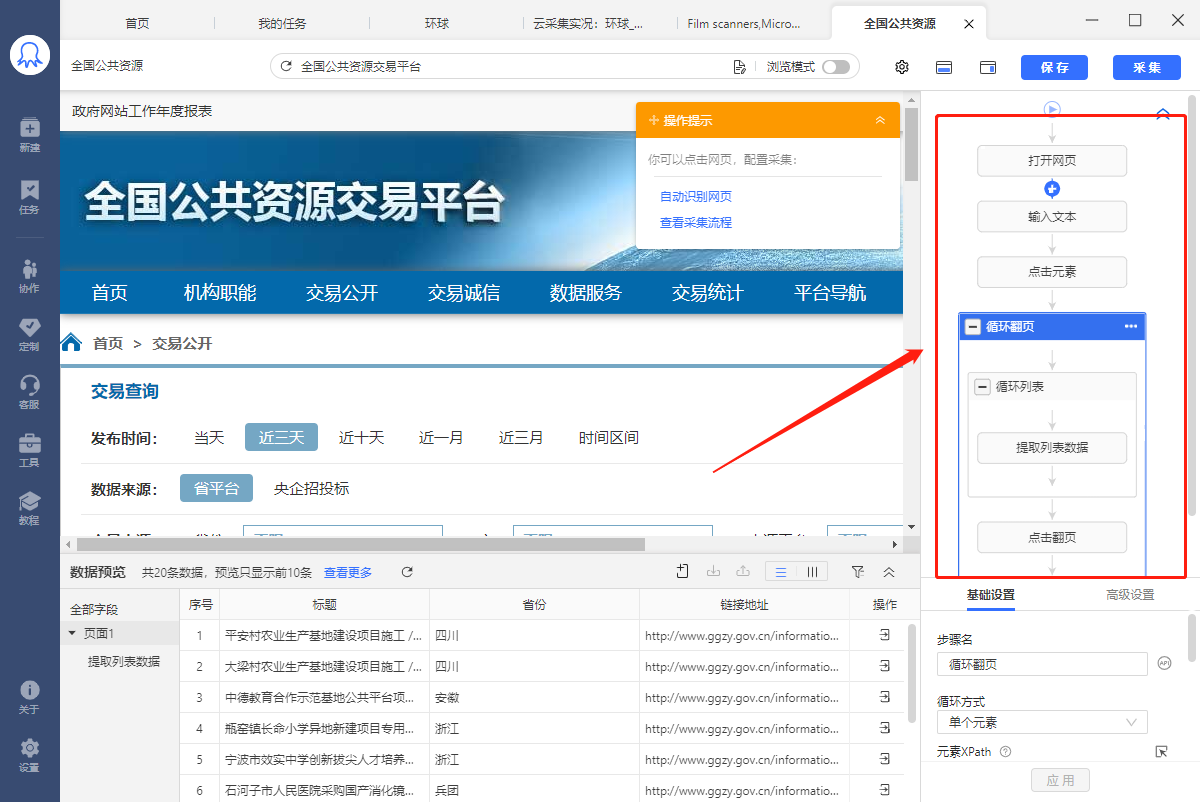The width and height of the screenshot is (1200, 802).
Task: Select the 近一月 time filter
Action: (441, 437)
